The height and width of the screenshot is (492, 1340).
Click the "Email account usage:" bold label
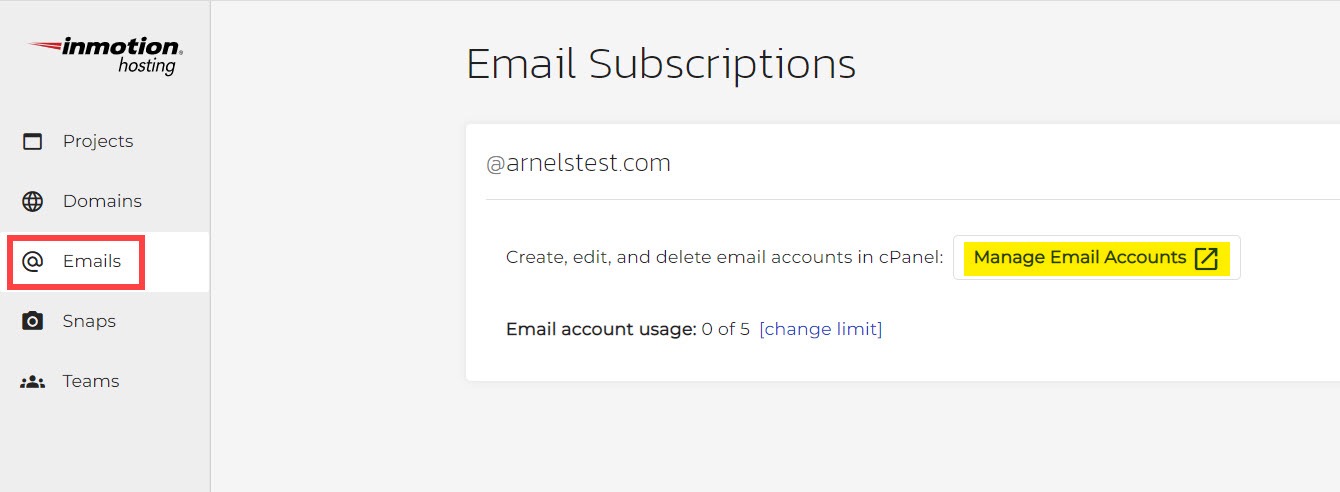[x=601, y=329]
